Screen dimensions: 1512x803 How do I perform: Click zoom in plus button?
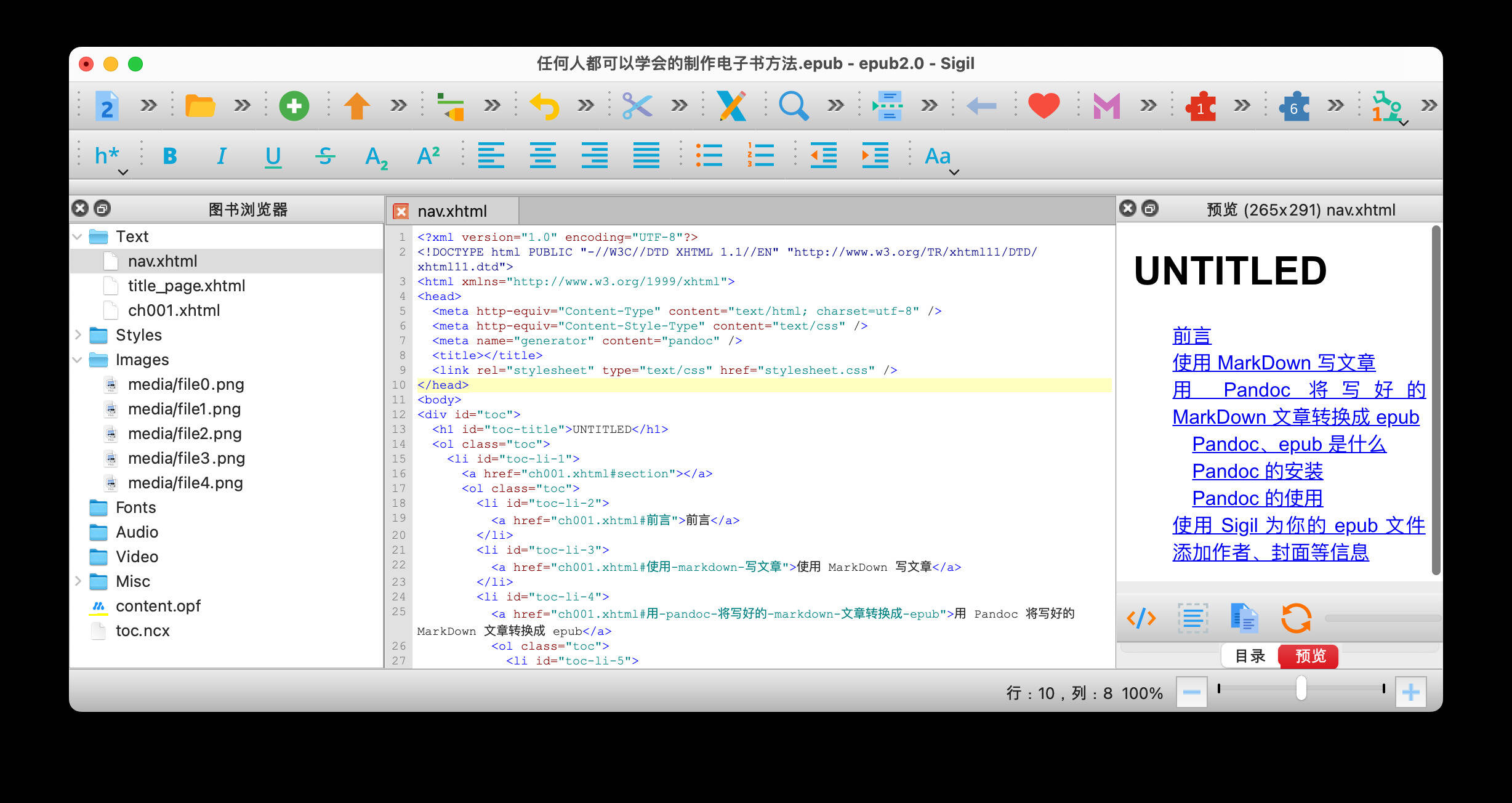point(1410,692)
